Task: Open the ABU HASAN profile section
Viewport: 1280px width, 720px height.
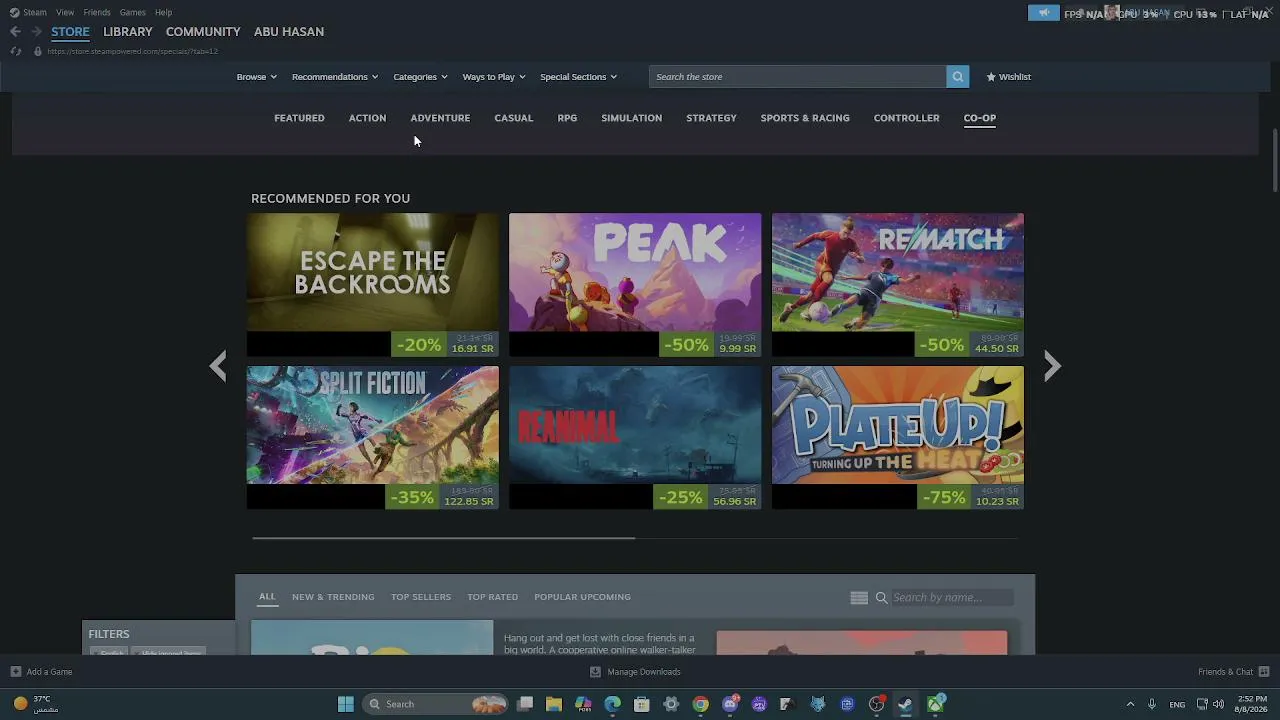Action: click(x=289, y=32)
